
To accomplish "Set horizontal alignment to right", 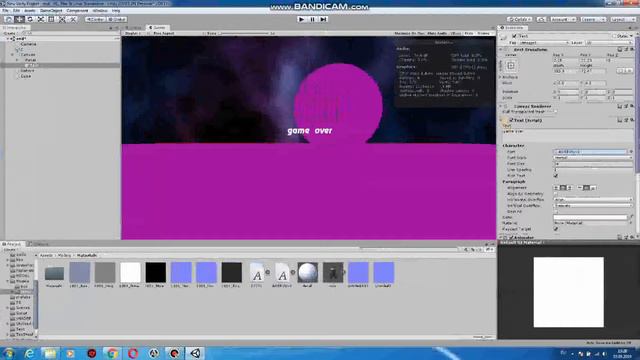I will pyautogui.click(x=569, y=188).
